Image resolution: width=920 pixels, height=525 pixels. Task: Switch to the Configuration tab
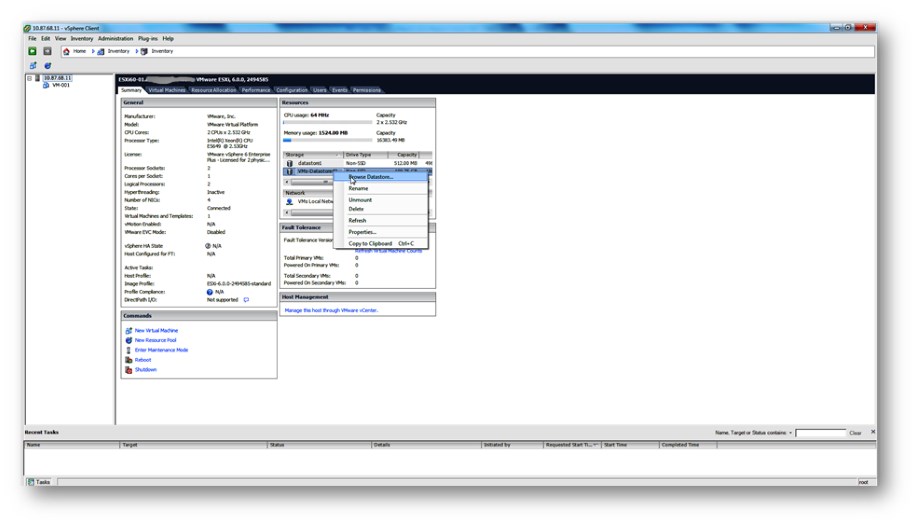[291, 90]
